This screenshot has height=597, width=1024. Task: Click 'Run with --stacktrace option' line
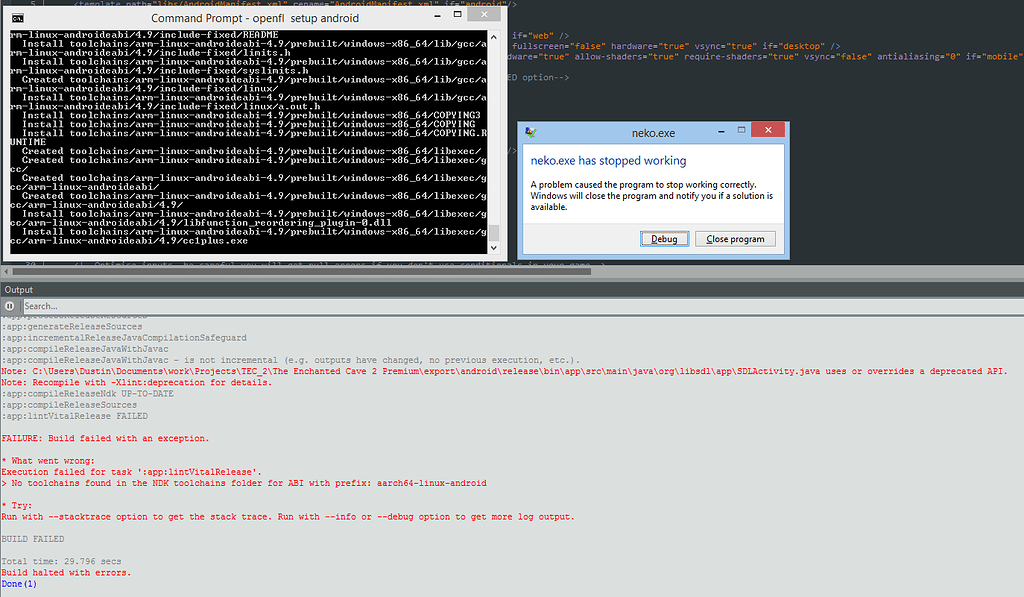288,517
